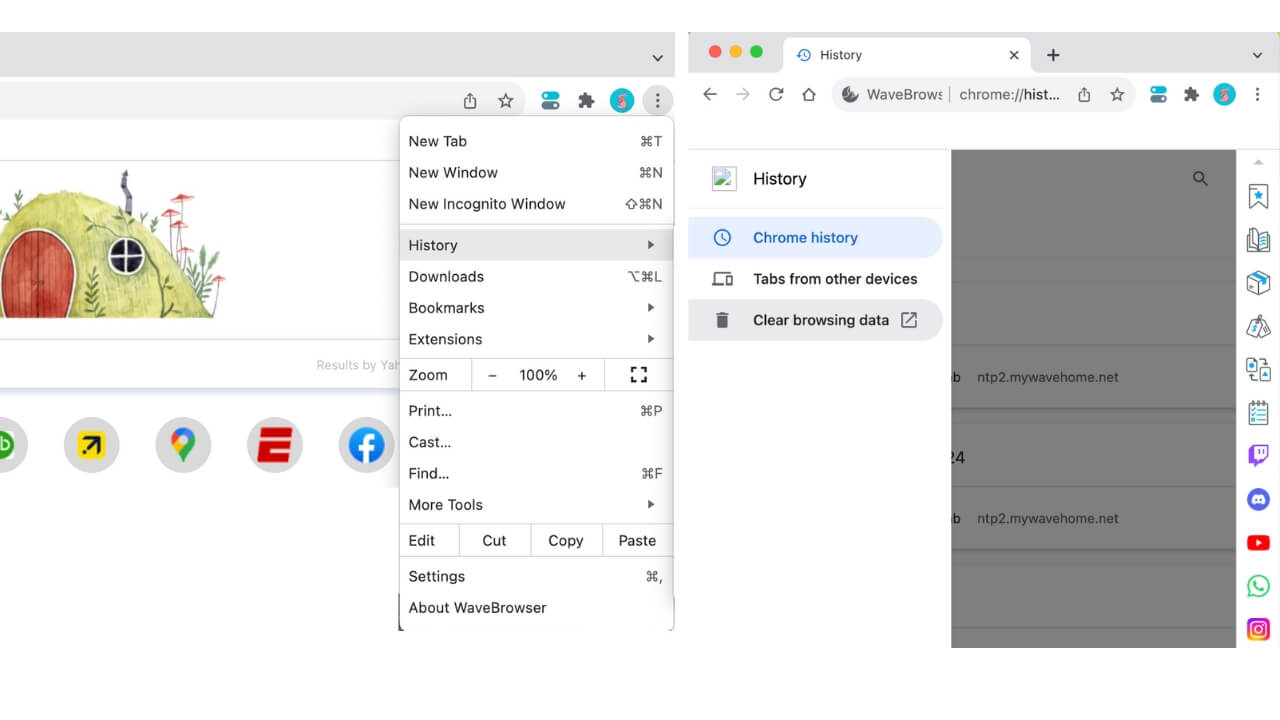
Task: Select Tabs from other devices
Action: click(834, 279)
